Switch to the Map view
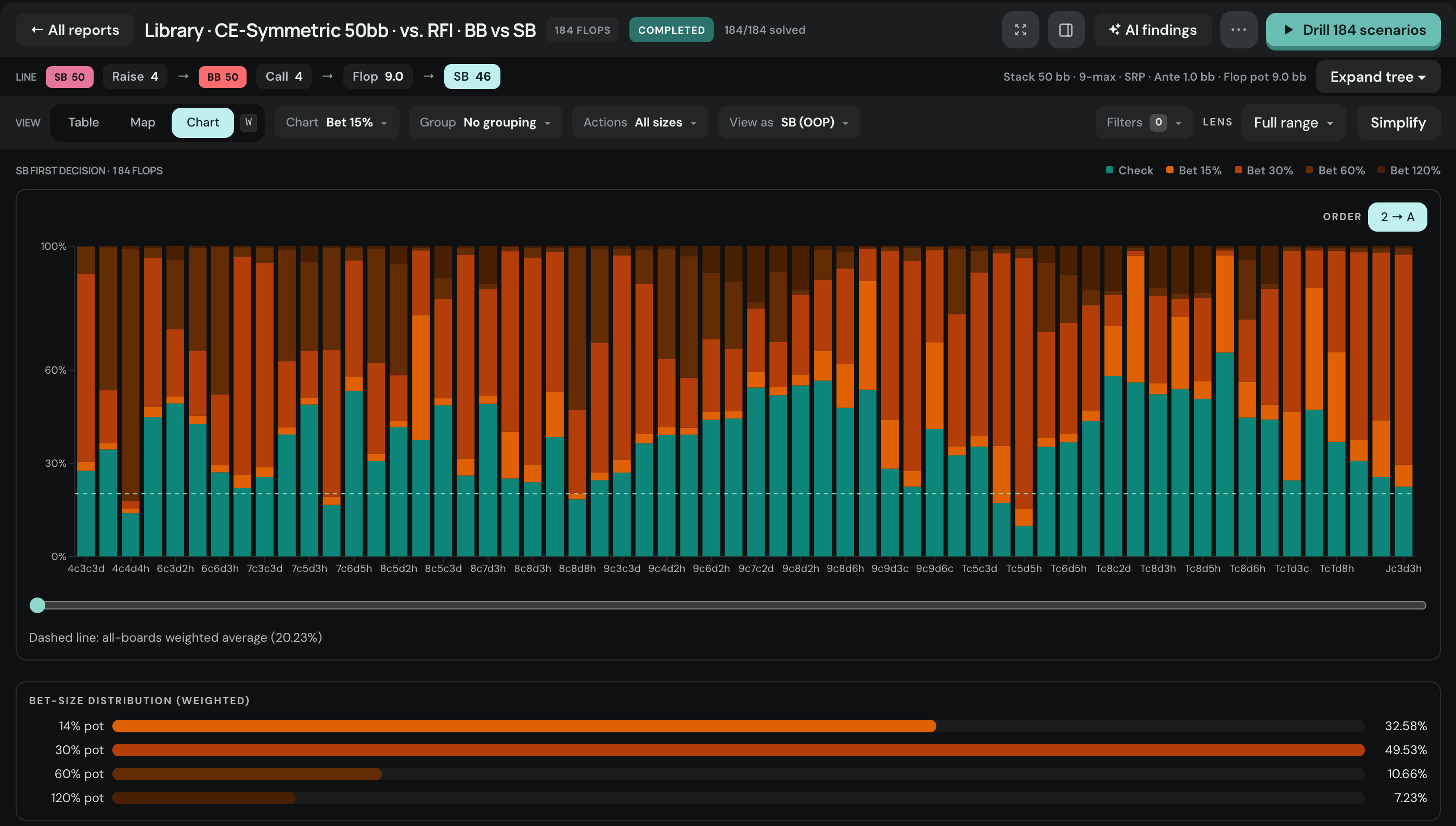 pyautogui.click(x=143, y=122)
